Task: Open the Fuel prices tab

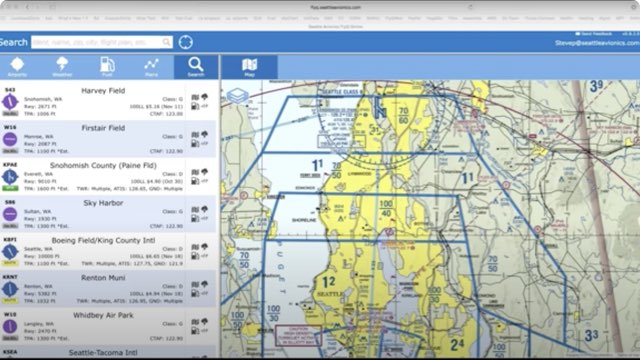Action: coord(107,67)
